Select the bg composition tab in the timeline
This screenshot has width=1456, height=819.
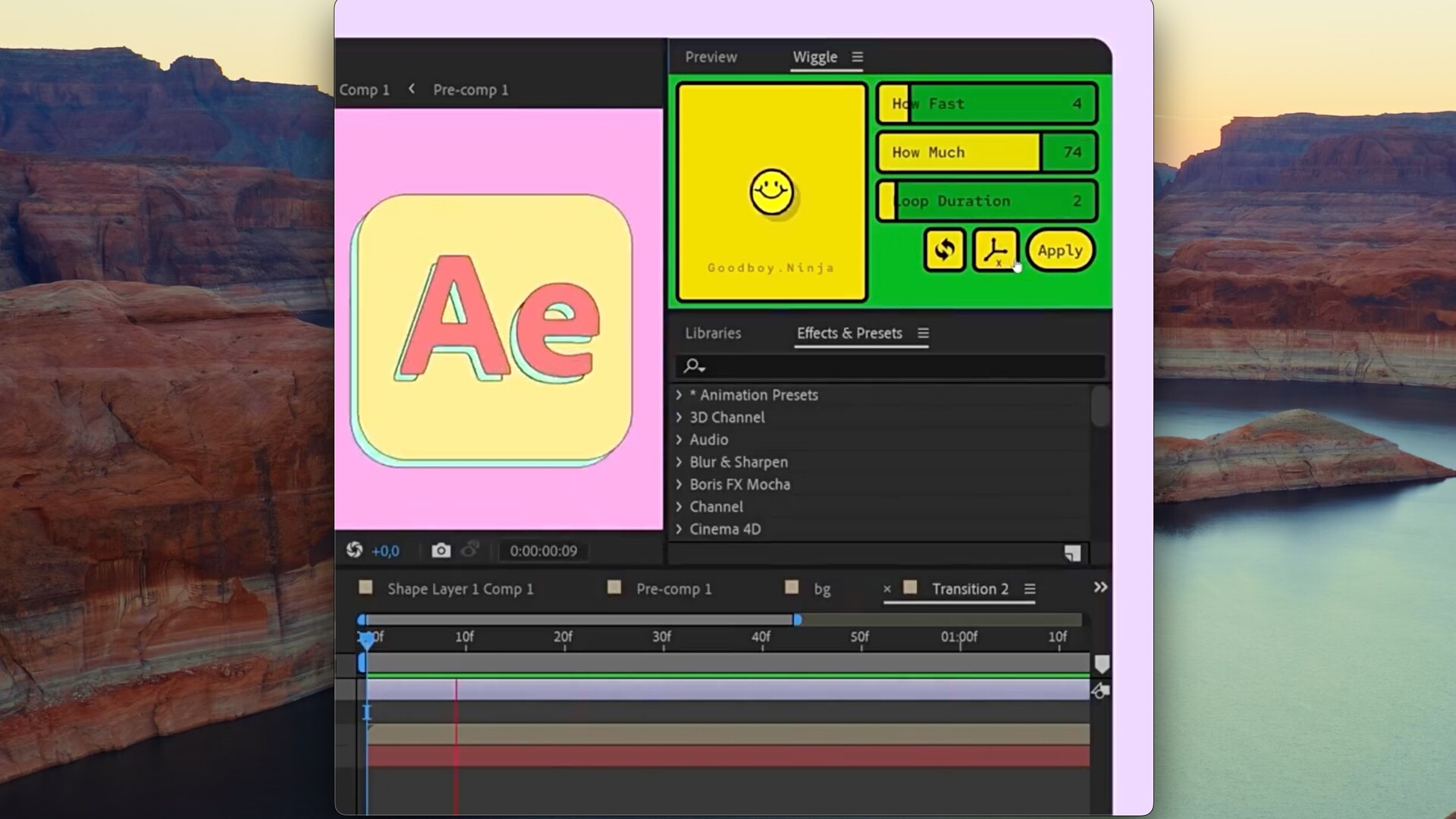click(821, 588)
